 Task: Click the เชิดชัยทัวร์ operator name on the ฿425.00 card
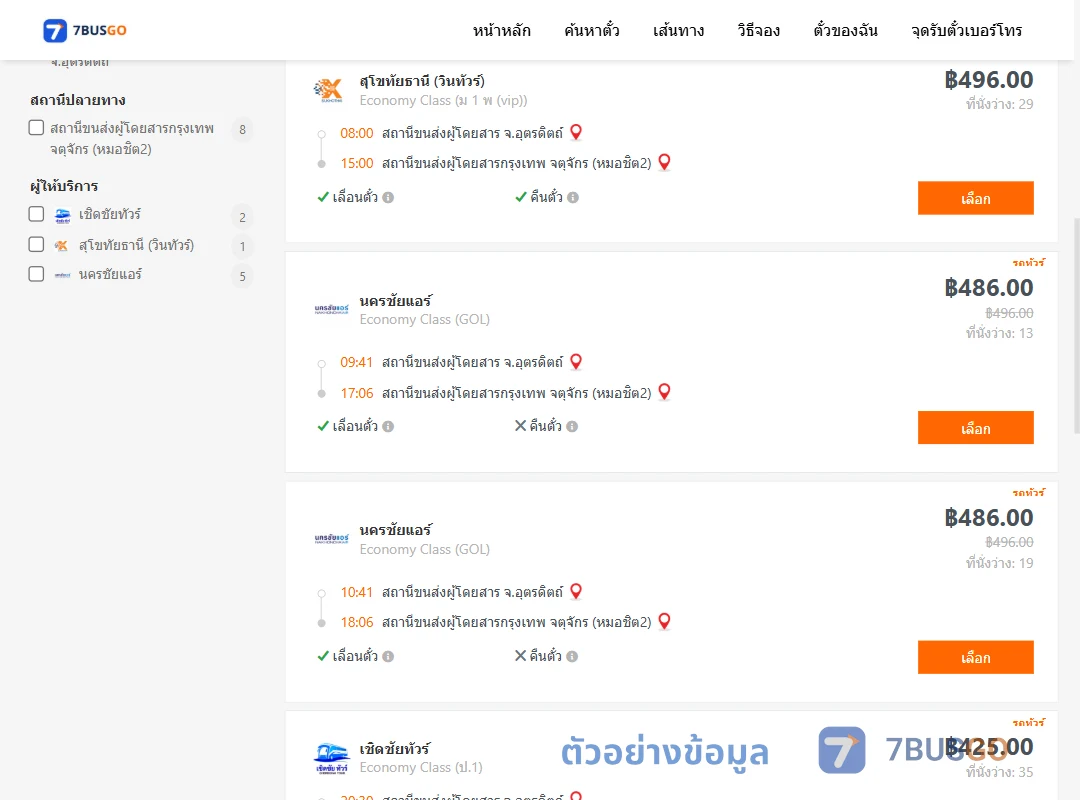tap(395, 749)
